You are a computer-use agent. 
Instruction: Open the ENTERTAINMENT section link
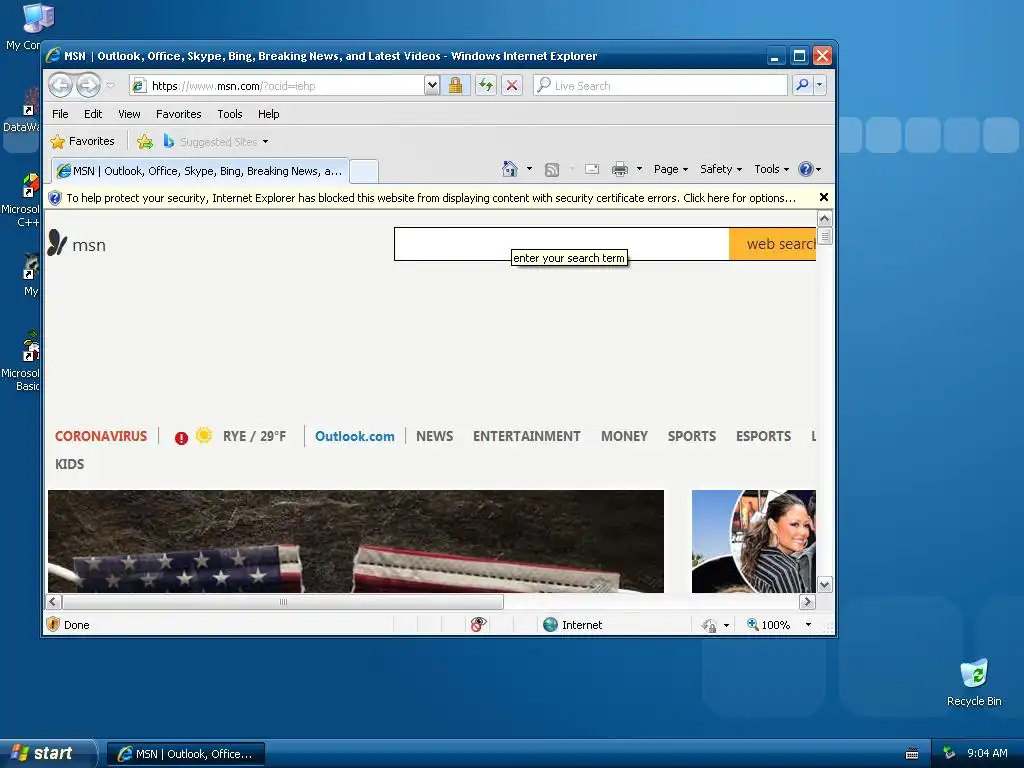526,436
